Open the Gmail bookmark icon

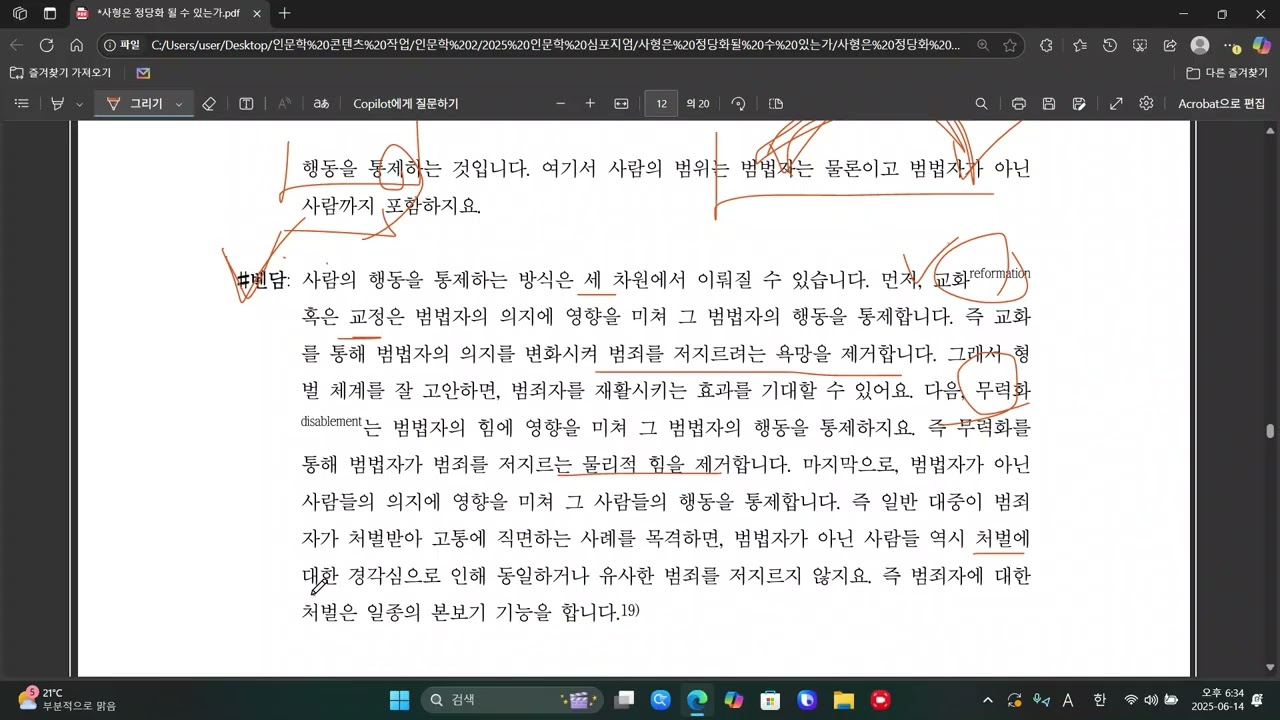pos(143,73)
